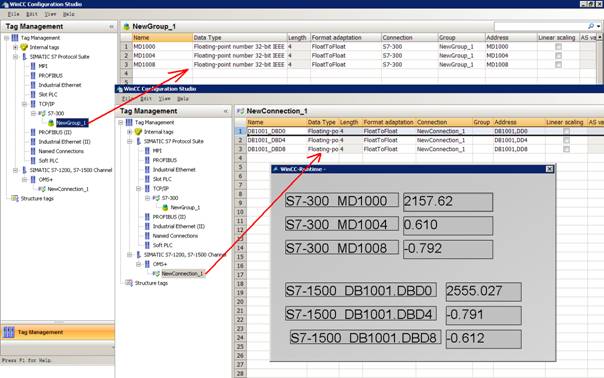Image resolution: width=604 pixels, height=378 pixels.
Task: Select the OMS+ tree item in left tree
Action: 45,180
